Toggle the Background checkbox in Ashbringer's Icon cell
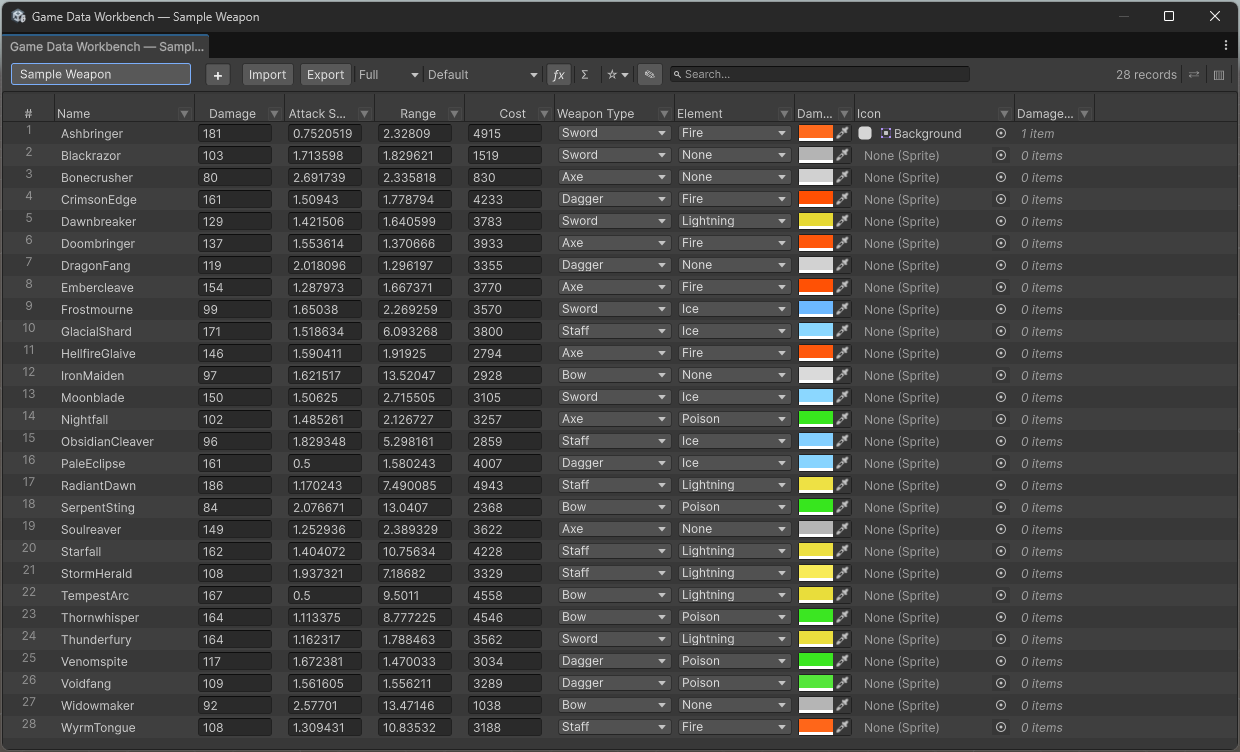This screenshot has height=752, width=1240. click(864, 133)
